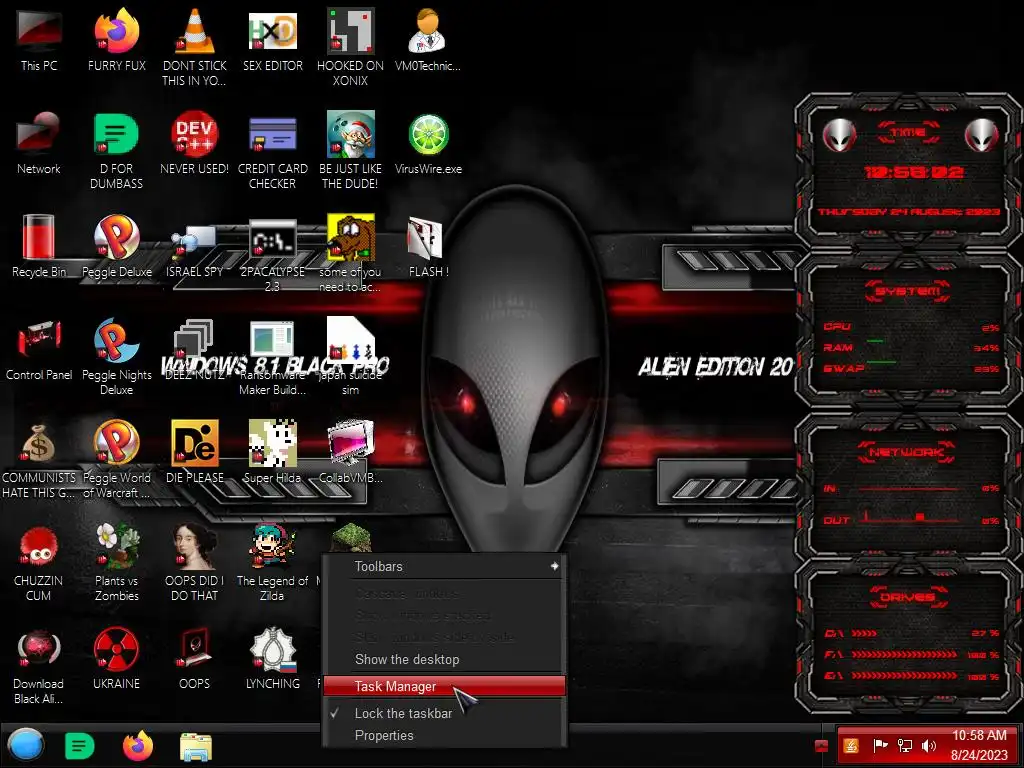Open This PC desktop icon
This screenshot has width=1024, height=768.
(x=39, y=31)
